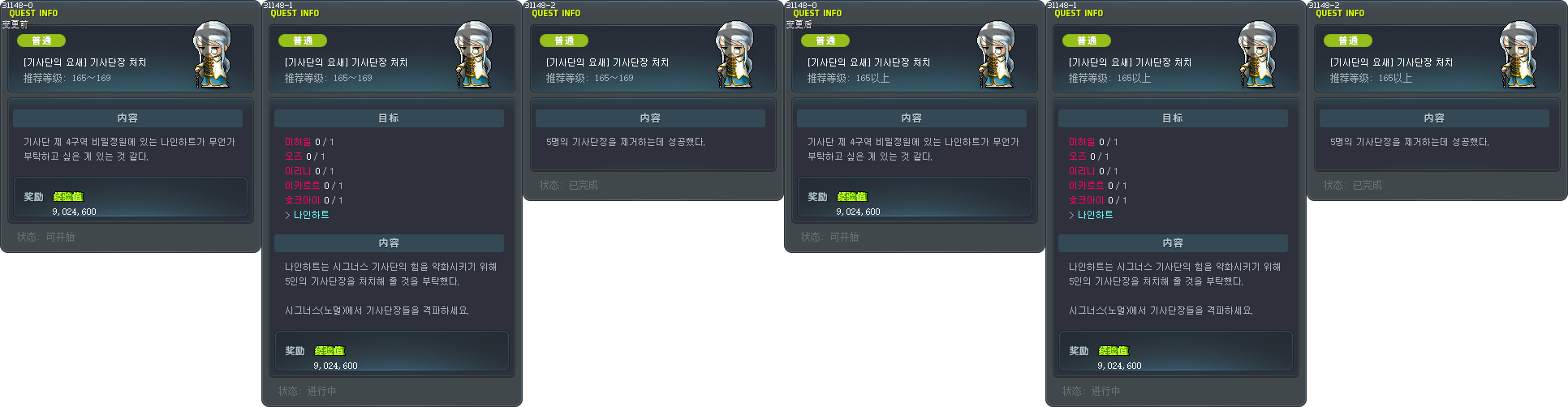This screenshot has height=407, width=1568.
Task: Click NPC portrait in the 165以上 可开始 quest
Action: pyautogui.click(x=996, y=54)
